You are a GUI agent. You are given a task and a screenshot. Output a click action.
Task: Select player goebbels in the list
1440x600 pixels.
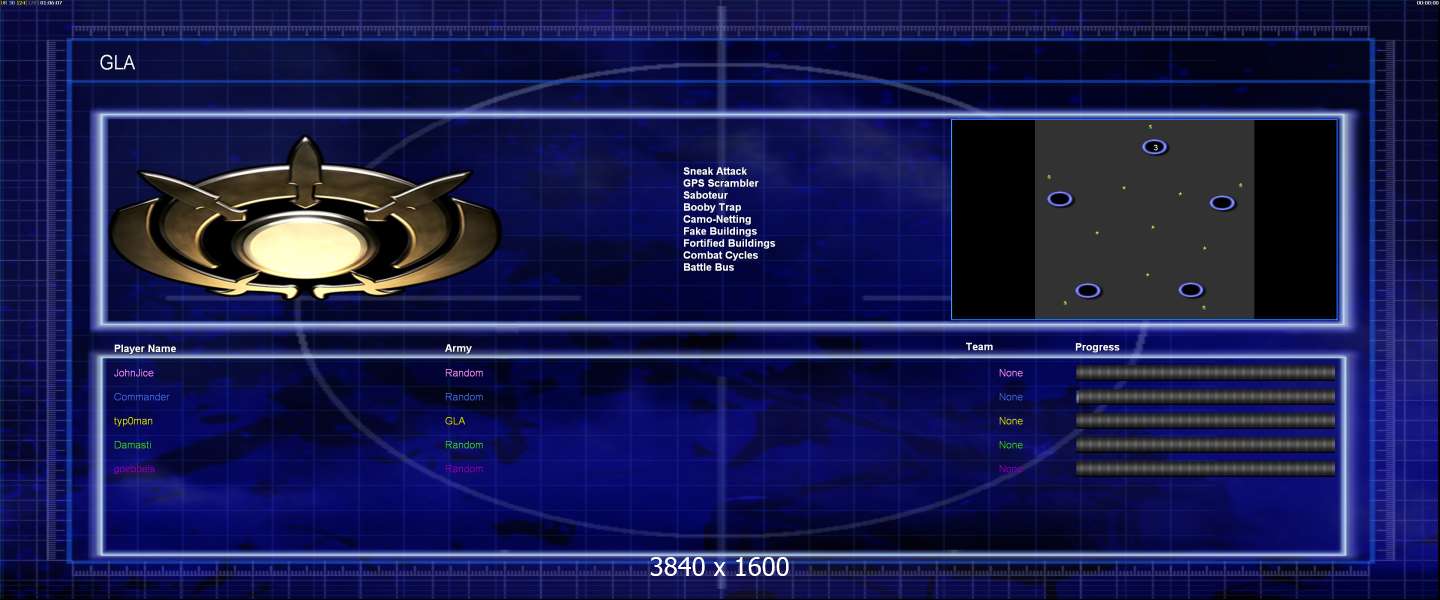coord(134,469)
